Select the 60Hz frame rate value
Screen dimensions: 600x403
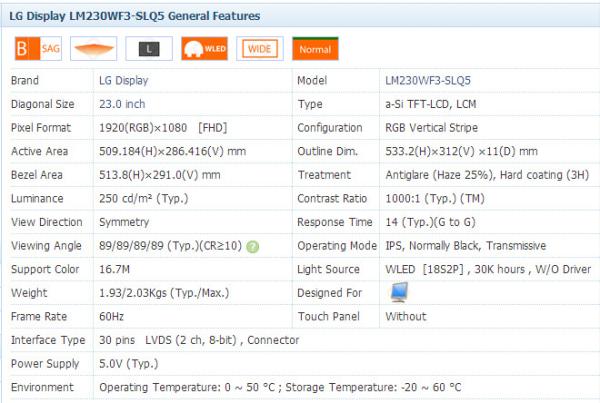[x=111, y=317]
